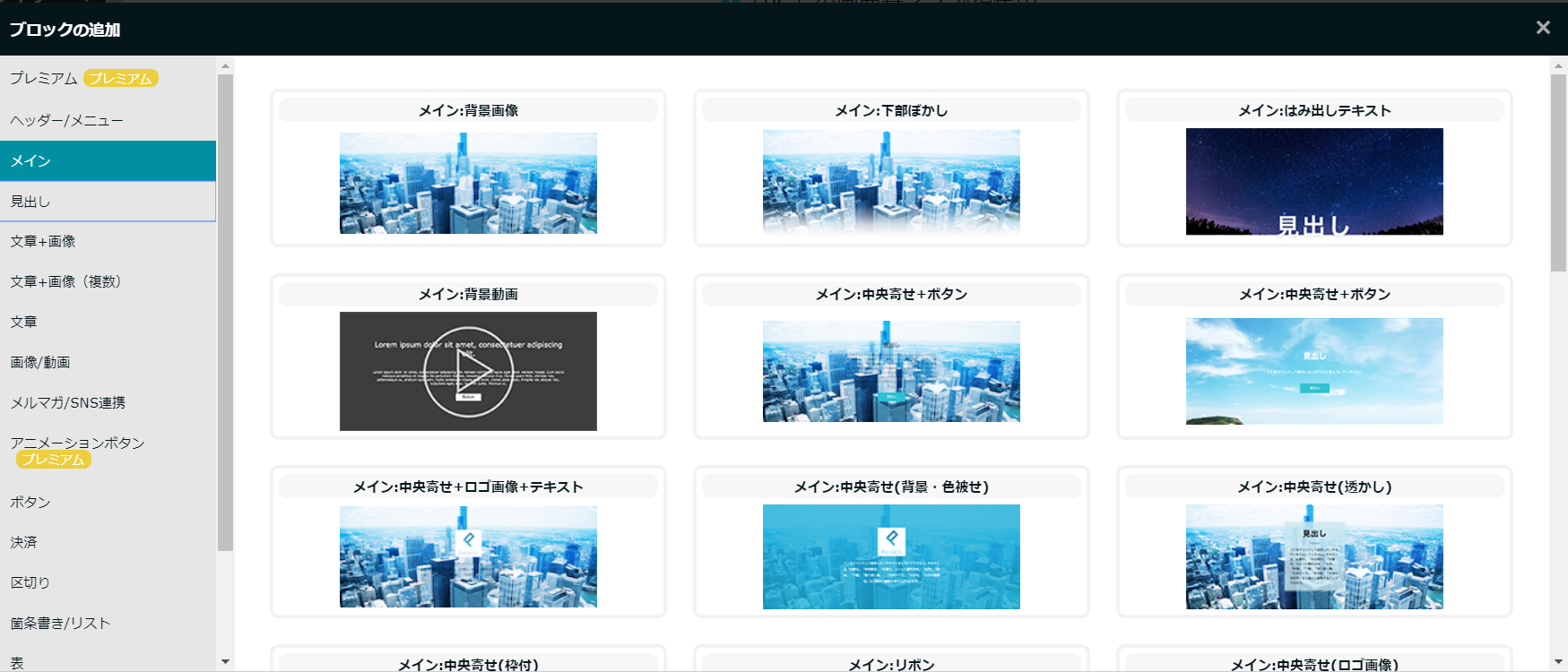Image resolution: width=1568 pixels, height=672 pixels.
Task: Select the 文章 category
Action: [x=108, y=322]
